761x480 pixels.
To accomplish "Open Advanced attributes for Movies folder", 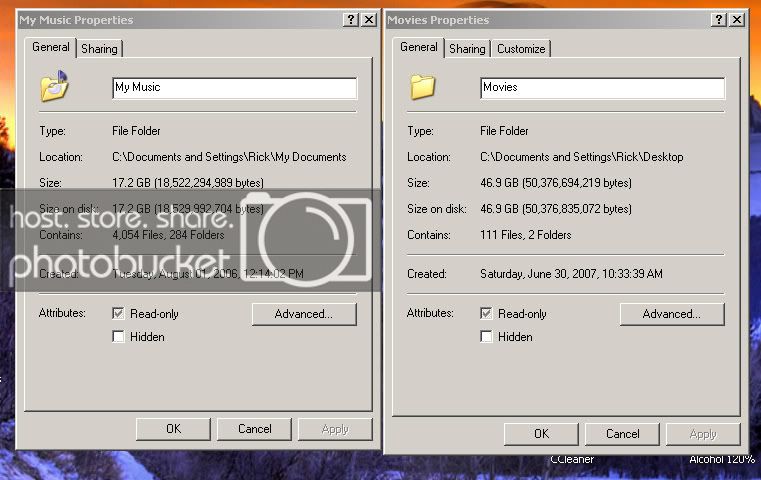I will pos(671,314).
